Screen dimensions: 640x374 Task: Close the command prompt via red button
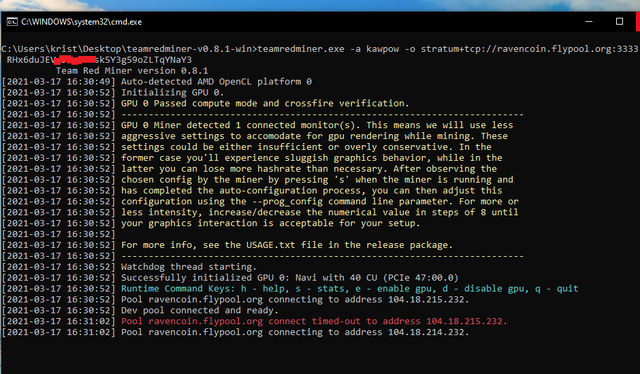coord(638,21)
